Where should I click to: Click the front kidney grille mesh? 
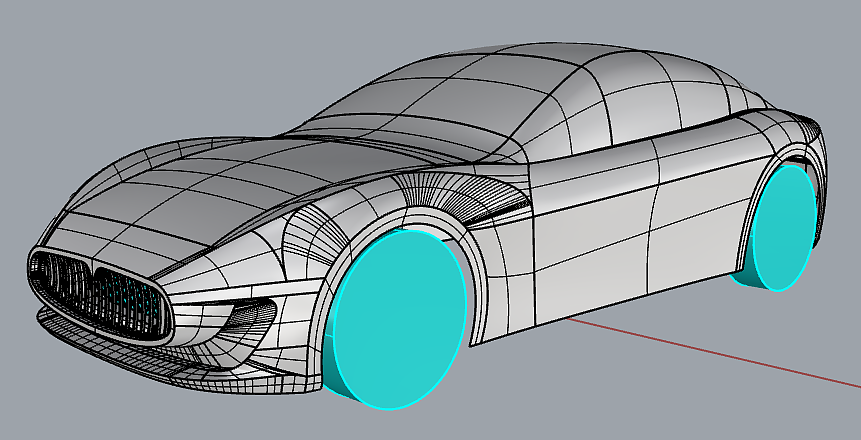point(100,297)
